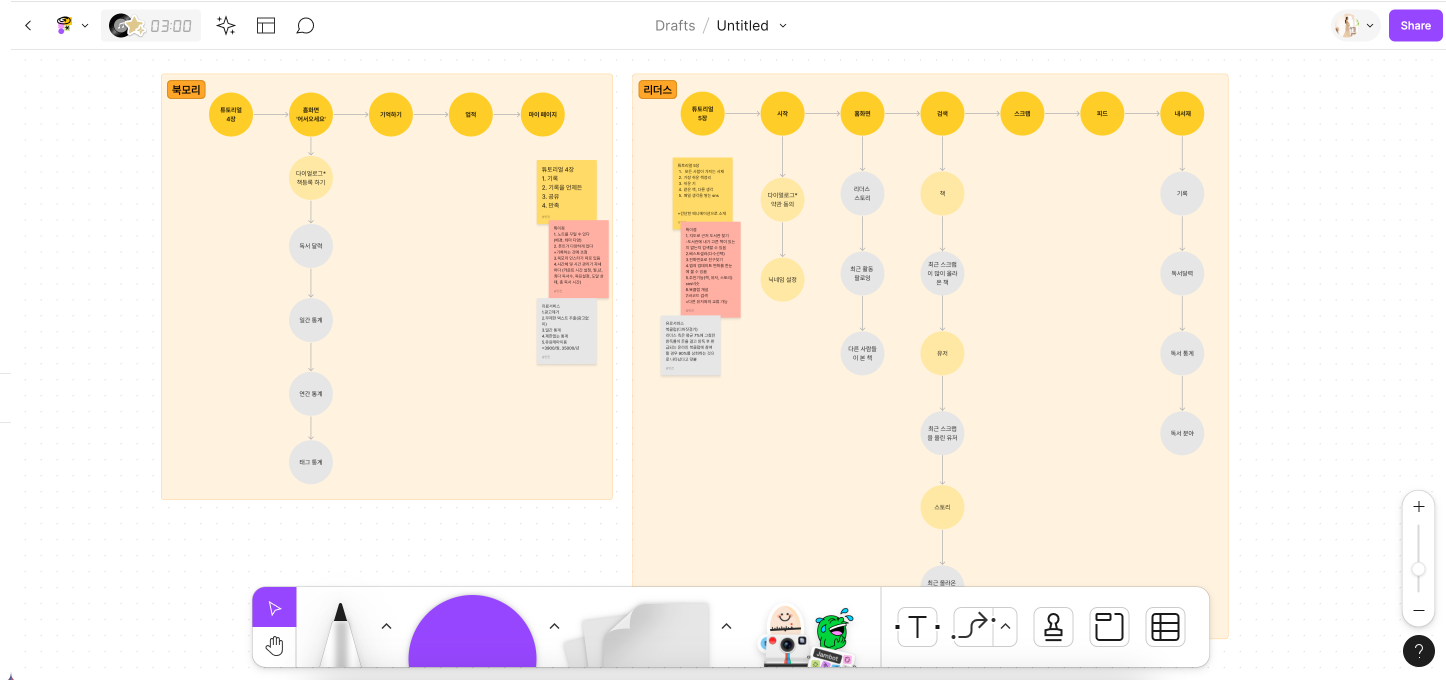Select the 리더스 section label
The image size is (1446, 680).
point(657,90)
